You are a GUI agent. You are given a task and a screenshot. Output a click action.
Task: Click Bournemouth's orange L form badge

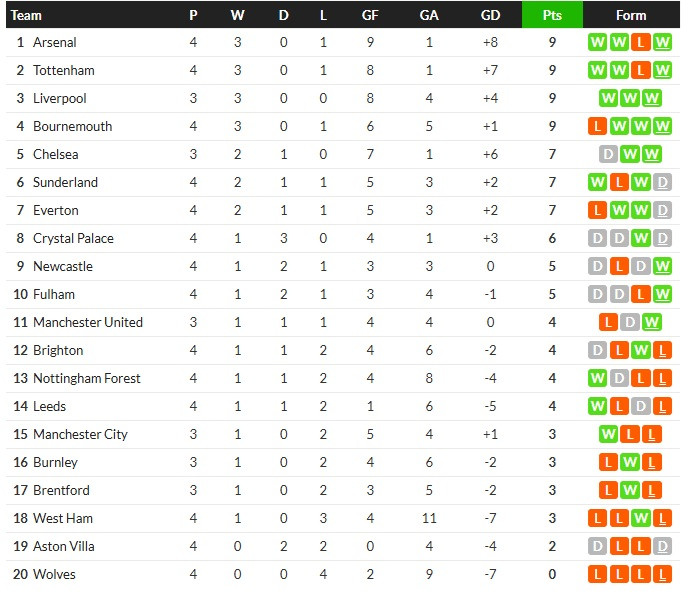[597, 126]
